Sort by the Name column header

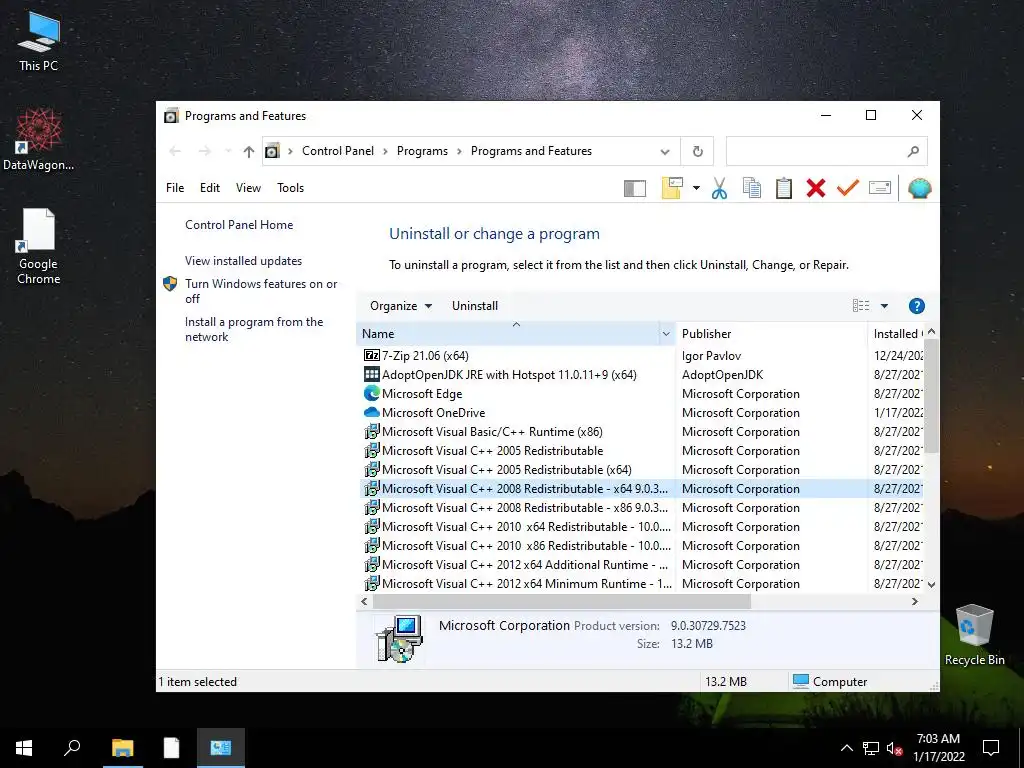[509, 334]
